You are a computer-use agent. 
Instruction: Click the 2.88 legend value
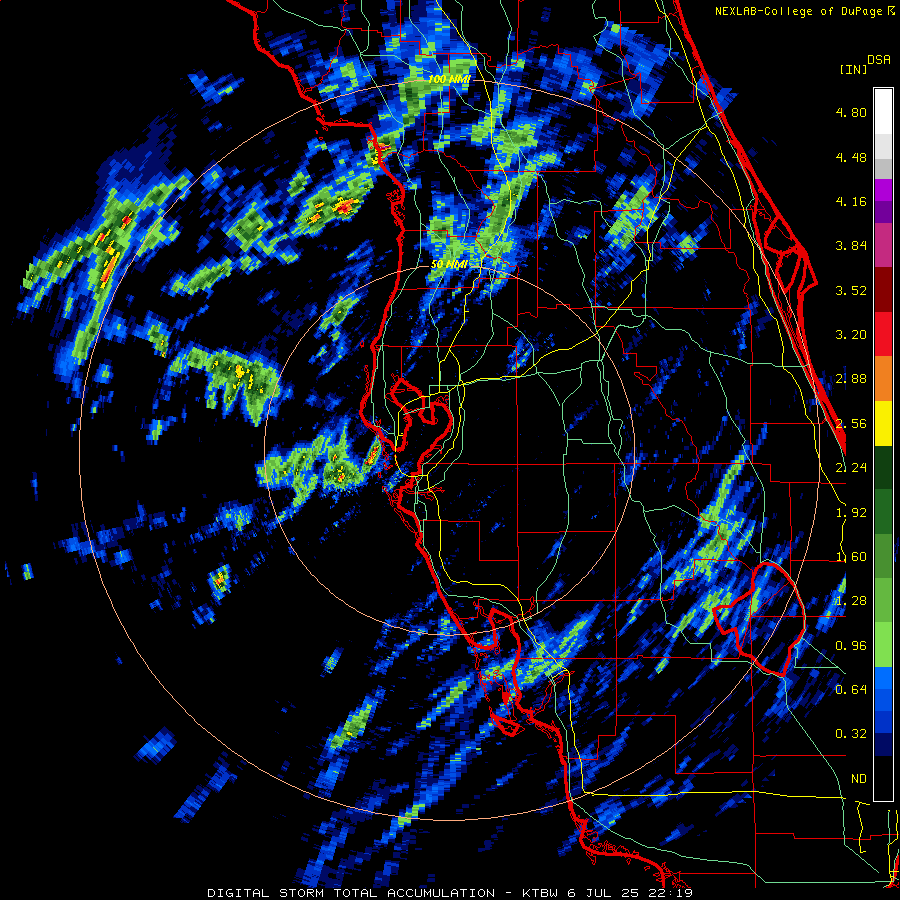[851, 379]
